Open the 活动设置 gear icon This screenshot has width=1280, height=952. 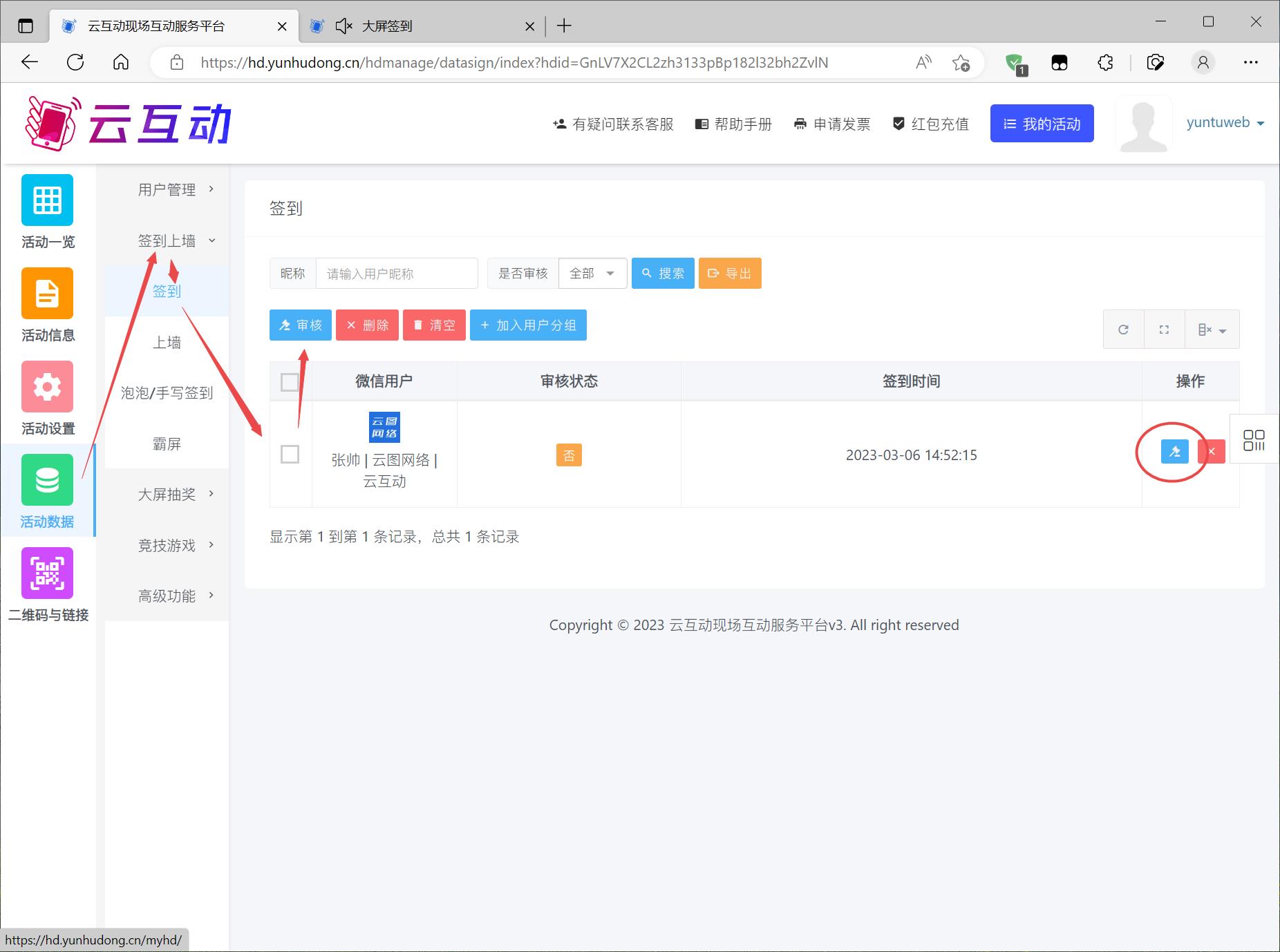pyautogui.click(x=47, y=387)
